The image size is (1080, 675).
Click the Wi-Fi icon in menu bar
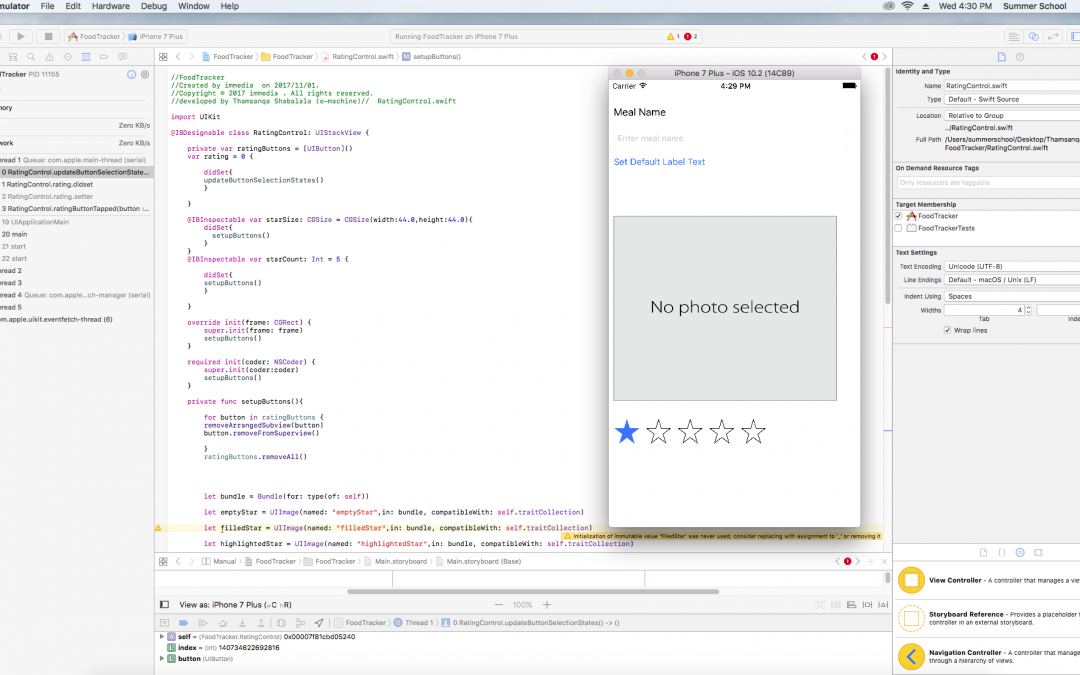(907, 6)
